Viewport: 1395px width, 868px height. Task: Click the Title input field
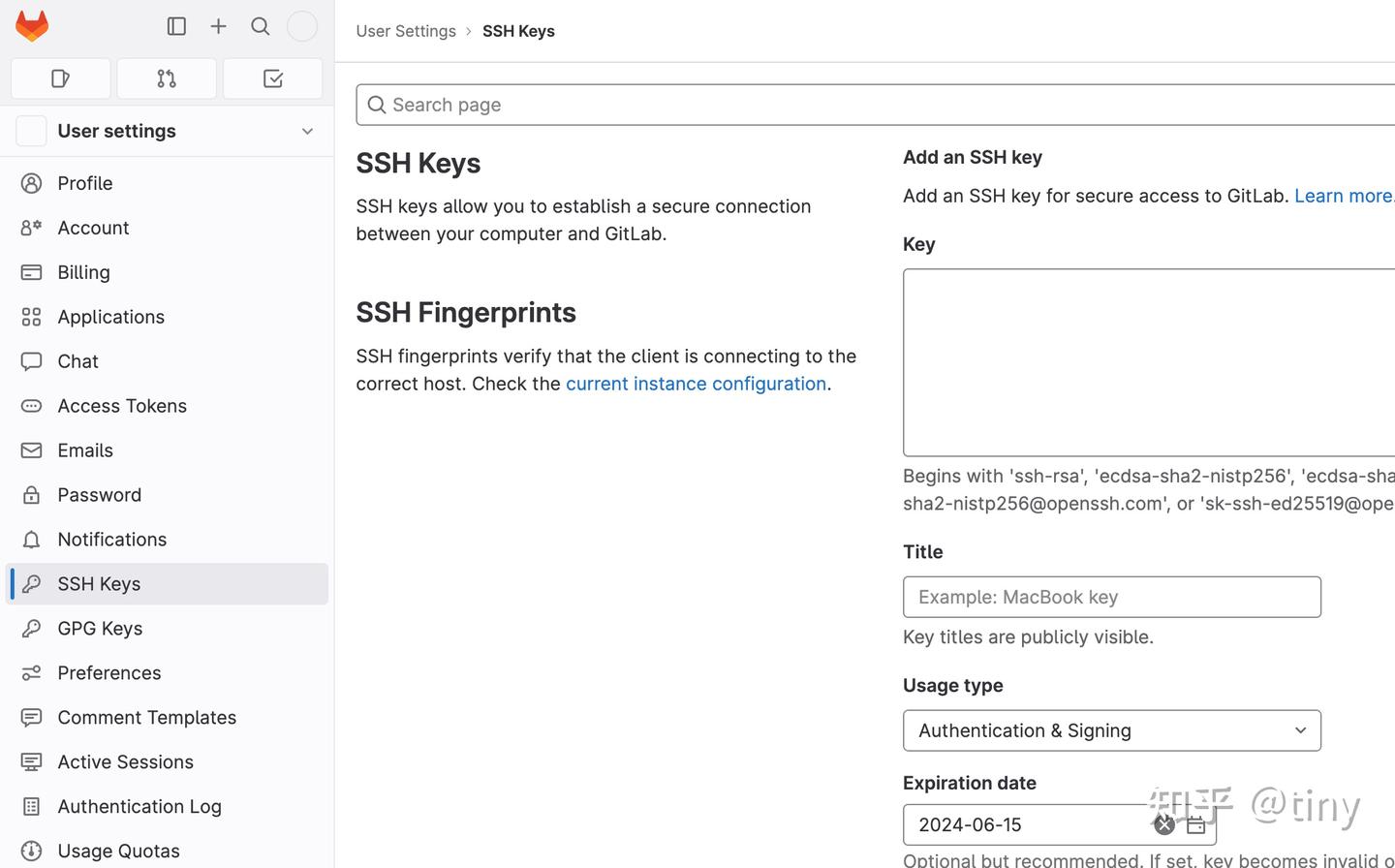coord(1111,597)
